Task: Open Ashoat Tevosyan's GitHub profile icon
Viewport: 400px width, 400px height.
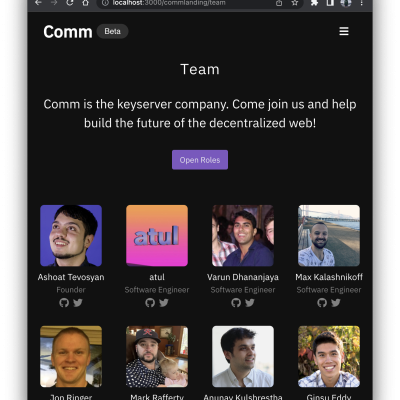Action: pyautogui.click(x=64, y=302)
